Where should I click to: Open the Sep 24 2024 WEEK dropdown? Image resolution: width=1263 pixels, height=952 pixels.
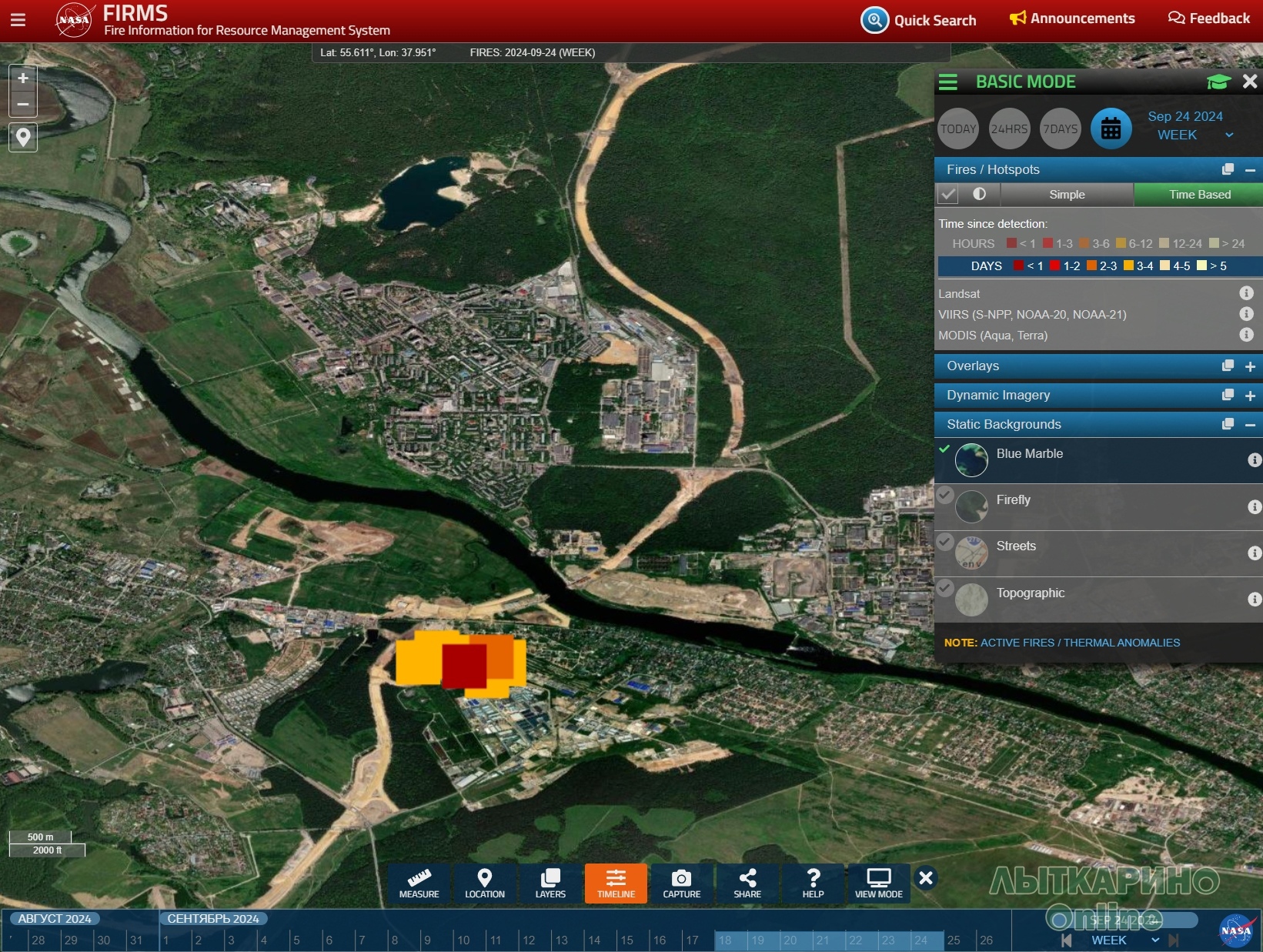(1189, 125)
